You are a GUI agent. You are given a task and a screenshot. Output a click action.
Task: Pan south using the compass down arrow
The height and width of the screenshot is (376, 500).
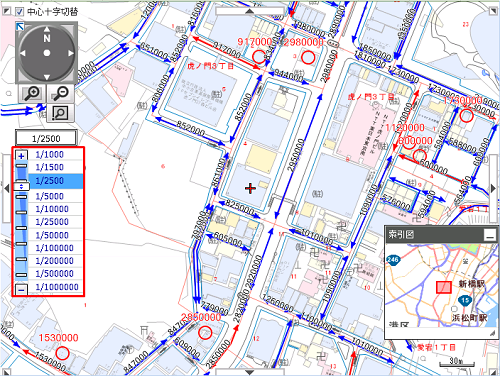pyautogui.click(x=47, y=77)
